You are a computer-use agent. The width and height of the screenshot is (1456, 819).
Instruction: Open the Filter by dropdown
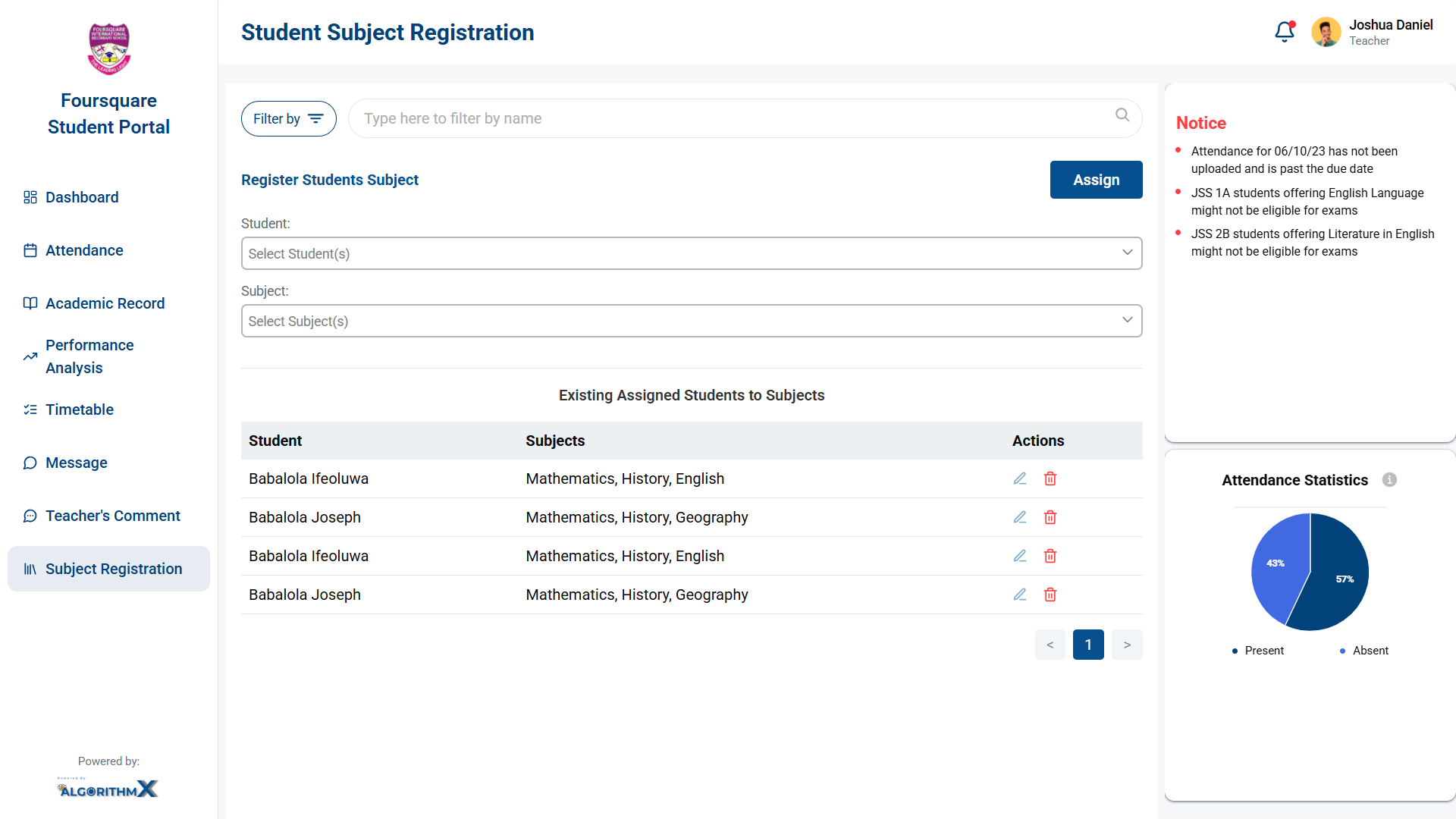click(289, 119)
